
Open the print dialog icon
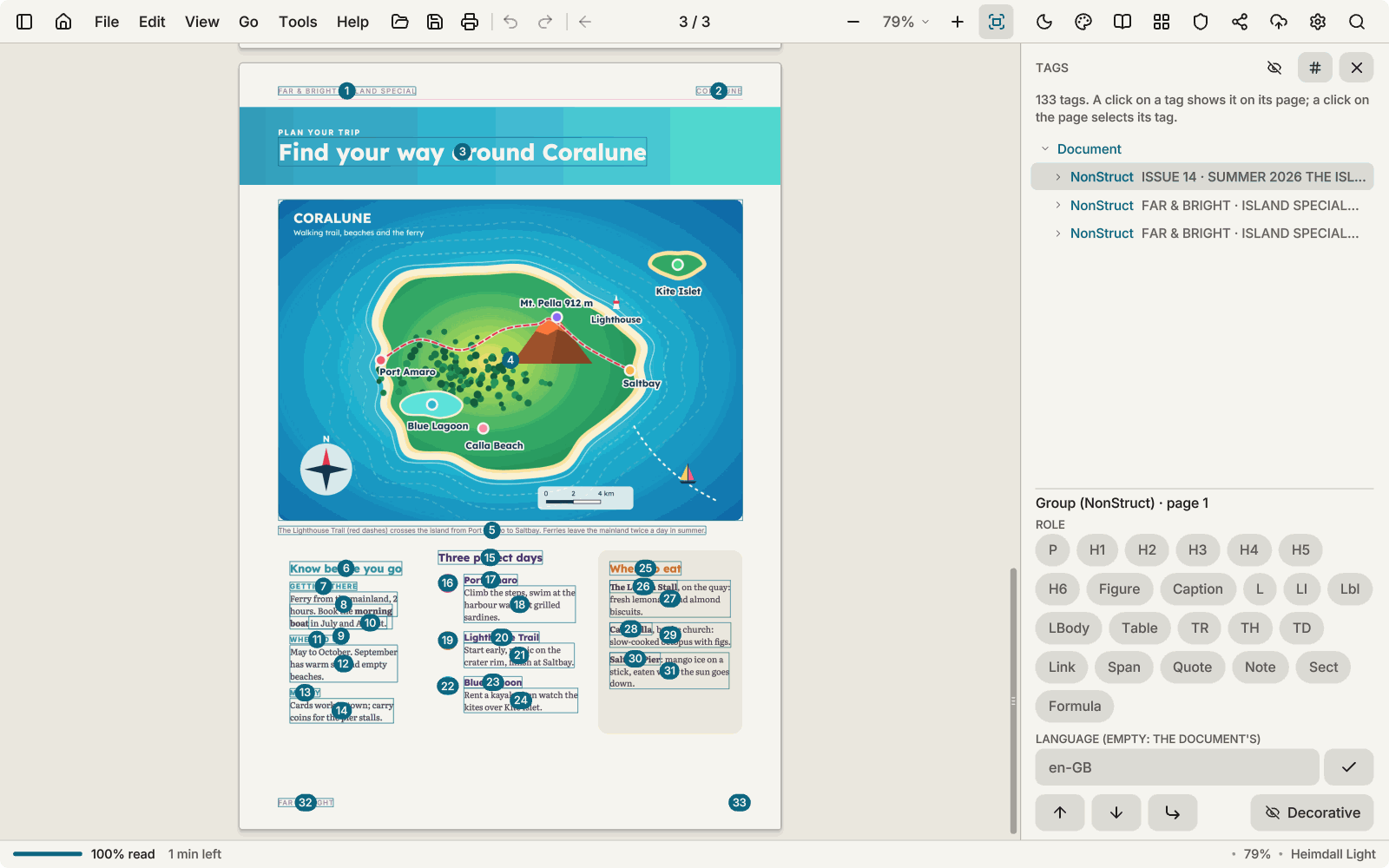coord(470,22)
